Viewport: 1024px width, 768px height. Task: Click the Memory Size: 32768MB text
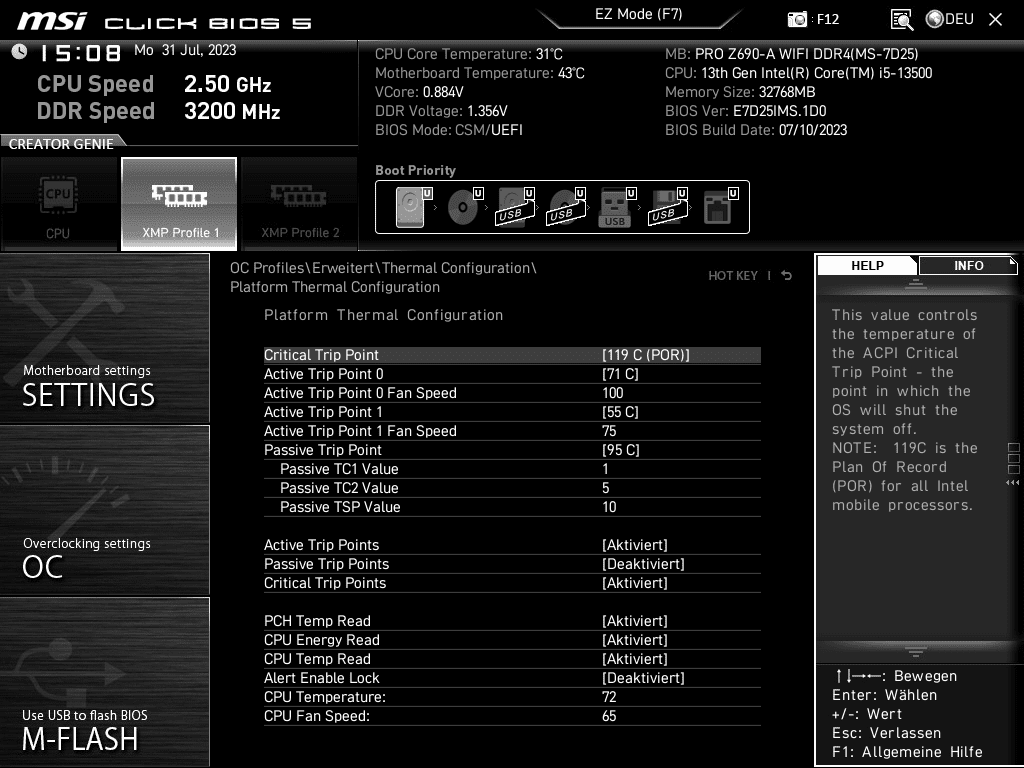click(740, 92)
